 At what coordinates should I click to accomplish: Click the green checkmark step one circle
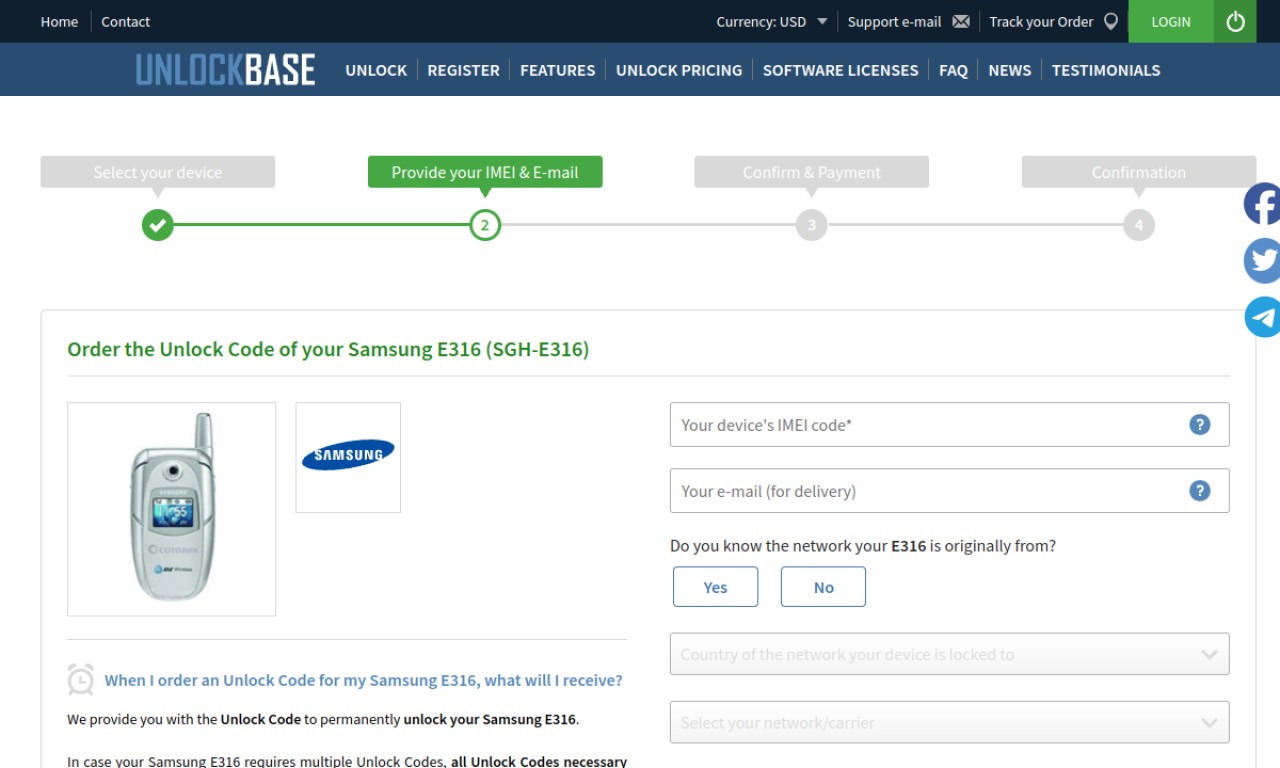pyautogui.click(x=157, y=225)
